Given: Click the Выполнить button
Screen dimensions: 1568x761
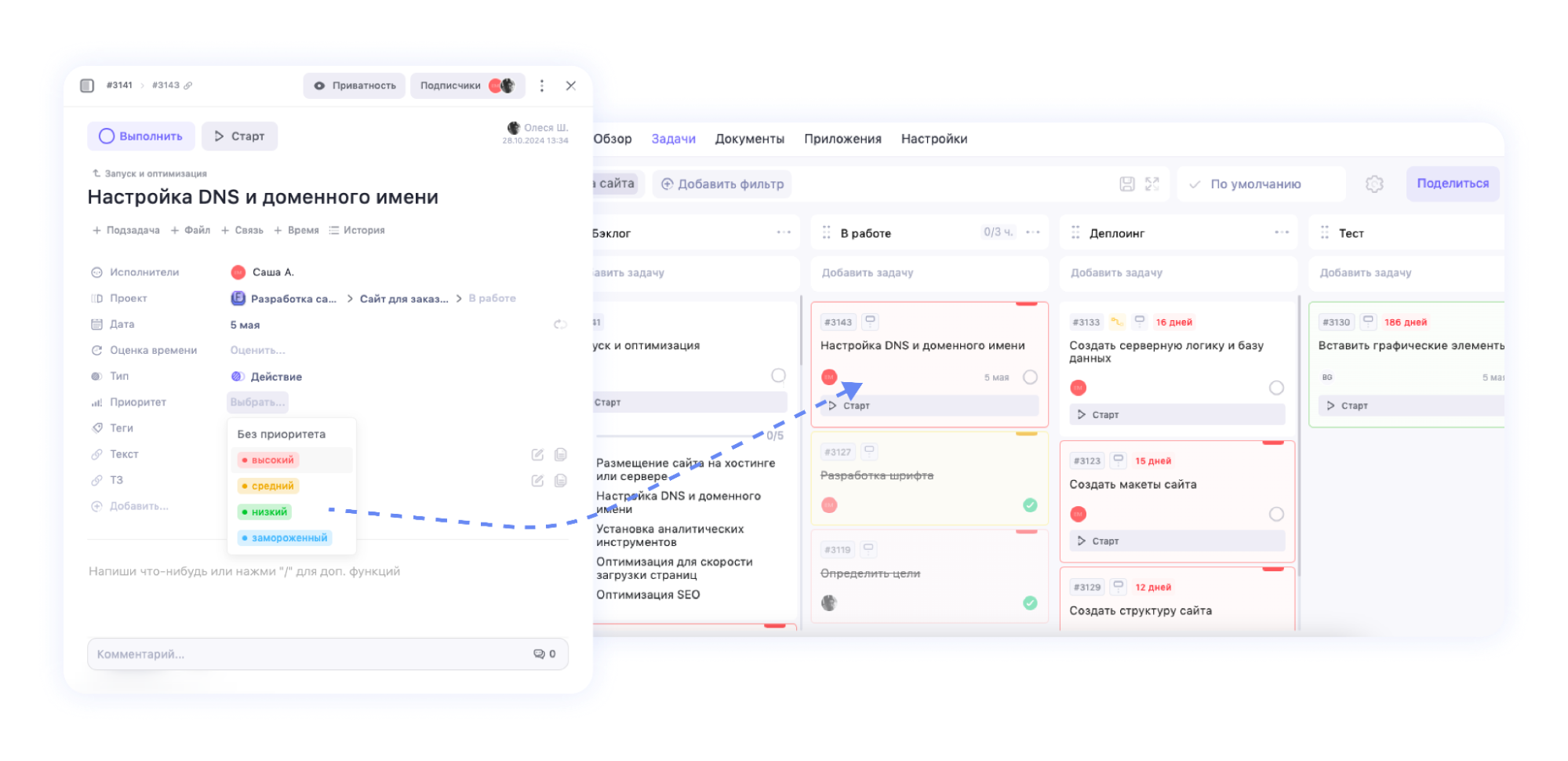Looking at the screenshot, I should click(x=140, y=137).
